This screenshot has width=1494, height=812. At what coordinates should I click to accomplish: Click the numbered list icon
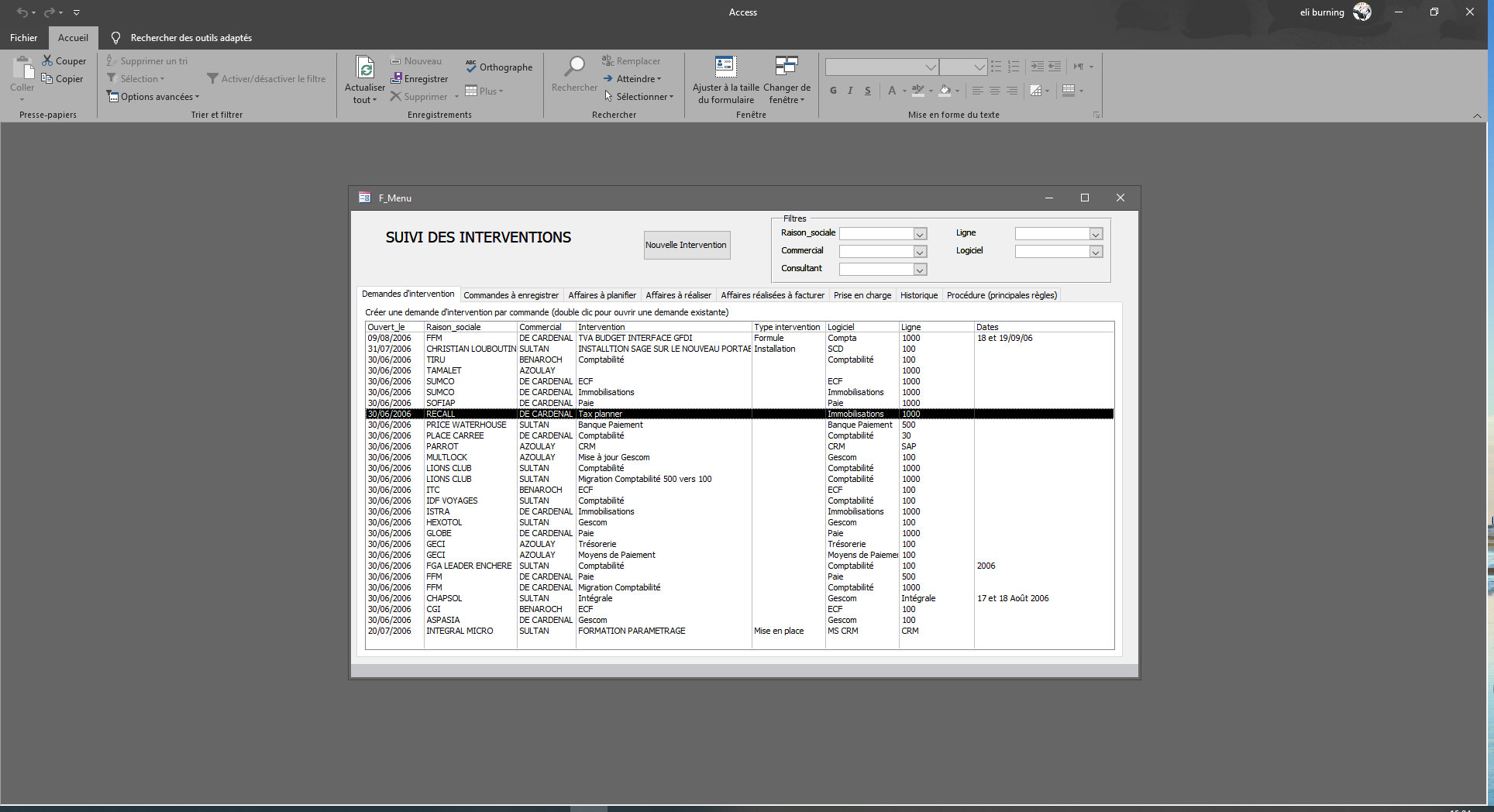point(1014,67)
